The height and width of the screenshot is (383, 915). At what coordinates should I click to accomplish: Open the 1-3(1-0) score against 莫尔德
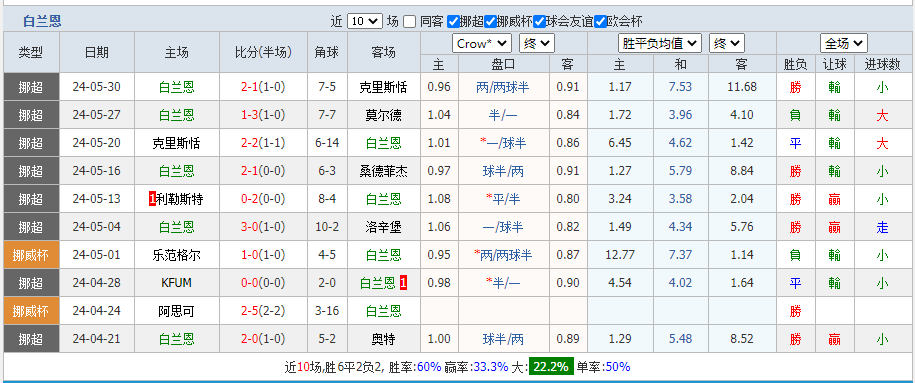[263, 115]
